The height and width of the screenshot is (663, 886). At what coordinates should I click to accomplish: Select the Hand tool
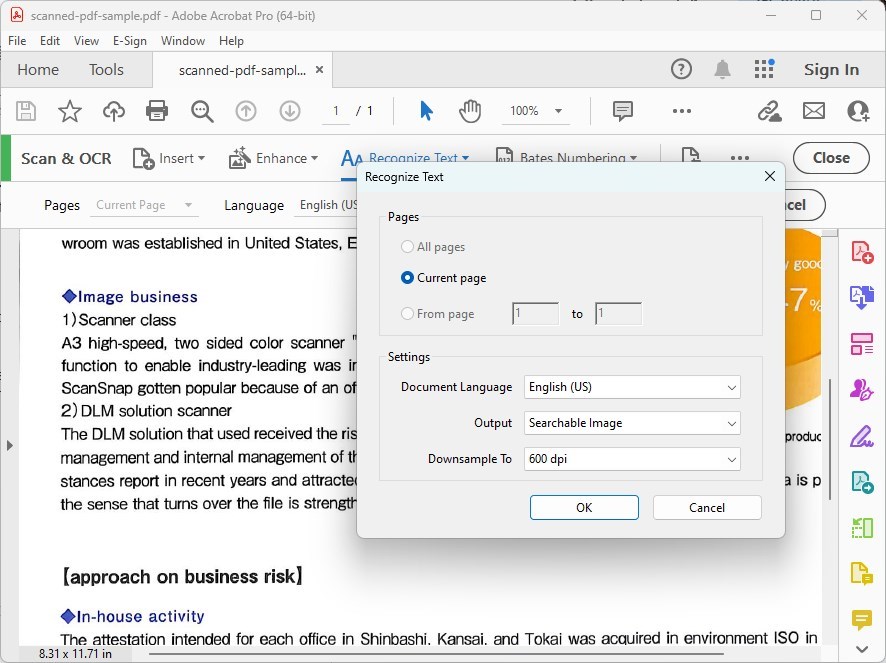pyautogui.click(x=470, y=111)
